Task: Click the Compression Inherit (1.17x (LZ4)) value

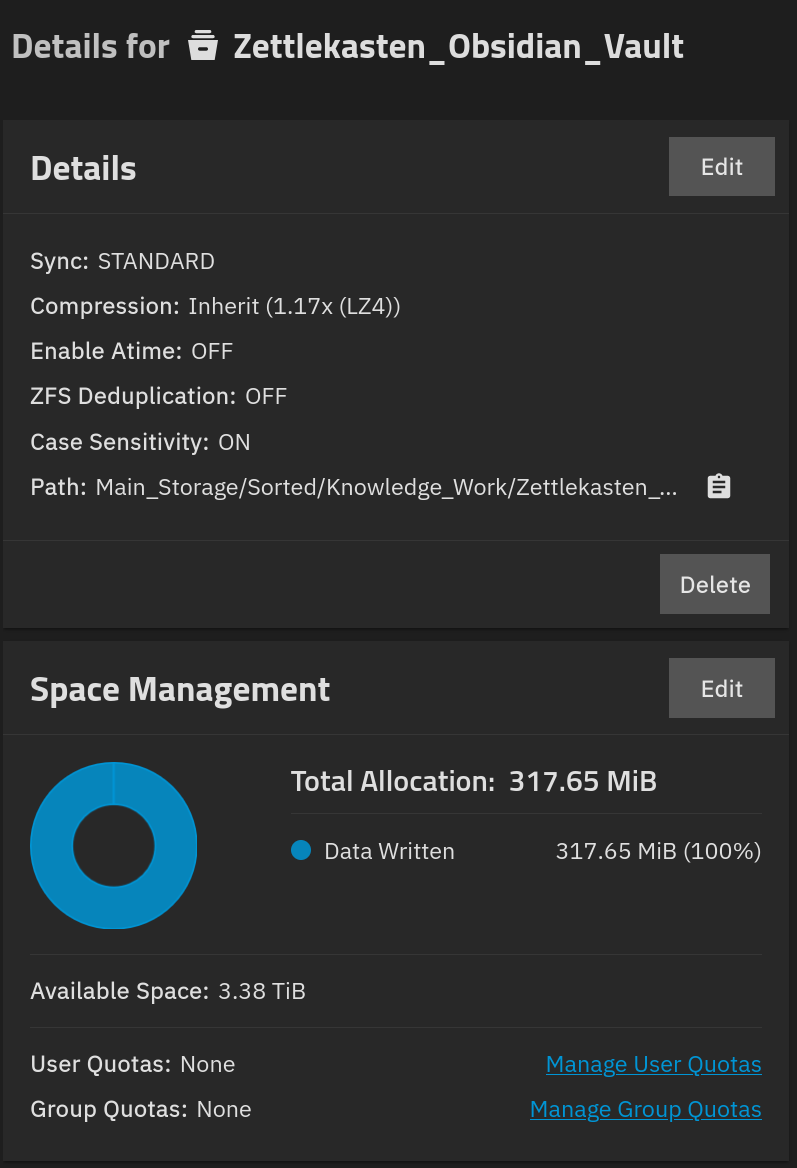Action: coord(294,306)
